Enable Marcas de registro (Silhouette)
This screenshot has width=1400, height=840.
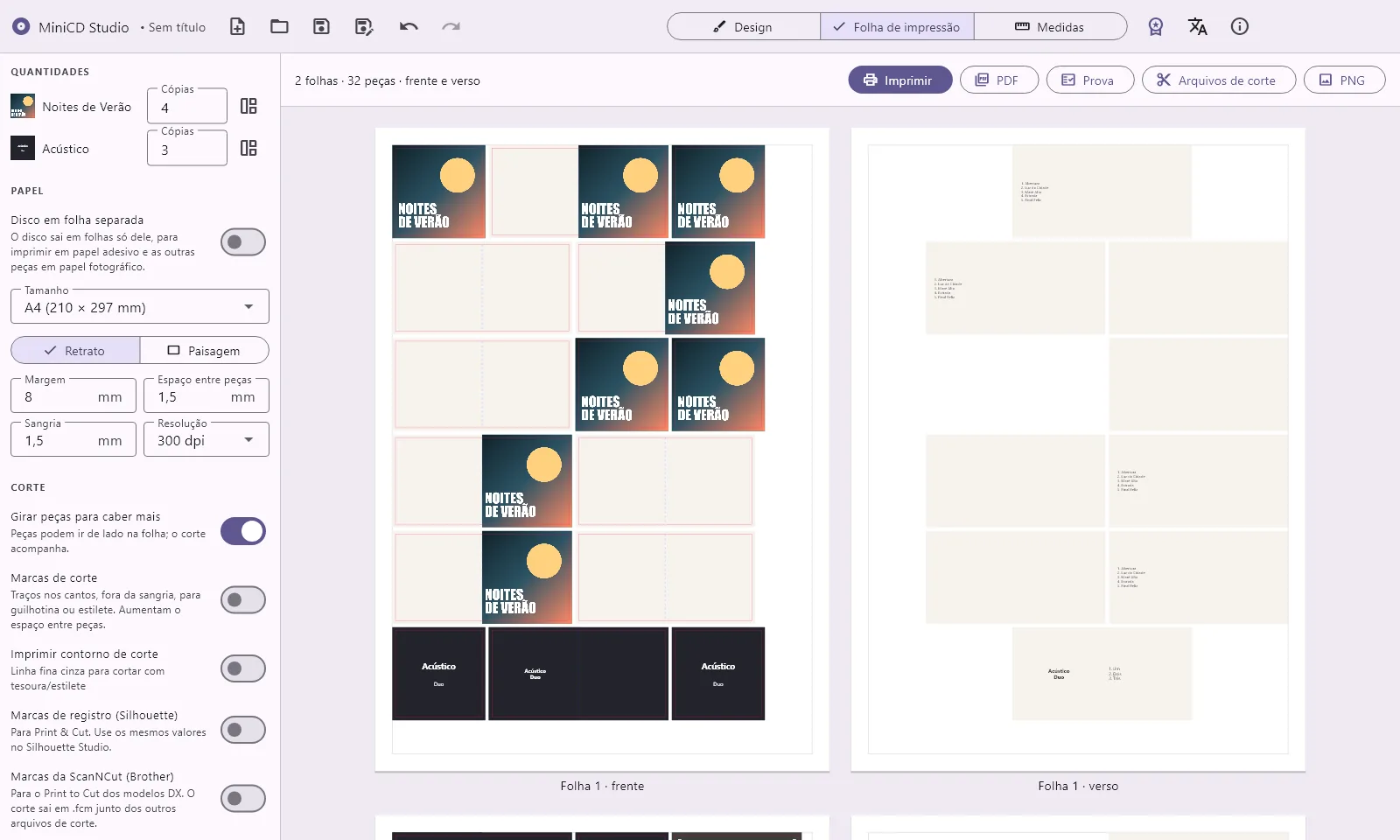pyautogui.click(x=243, y=730)
